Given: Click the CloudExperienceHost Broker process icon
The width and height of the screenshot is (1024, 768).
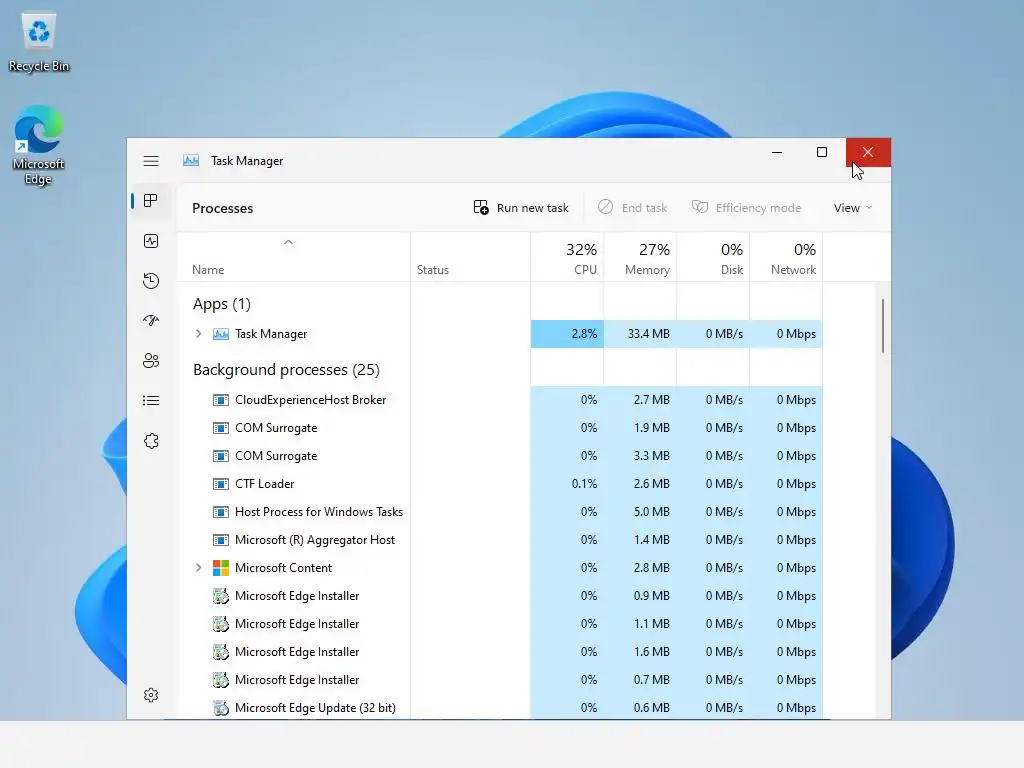Looking at the screenshot, I should tap(221, 400).
